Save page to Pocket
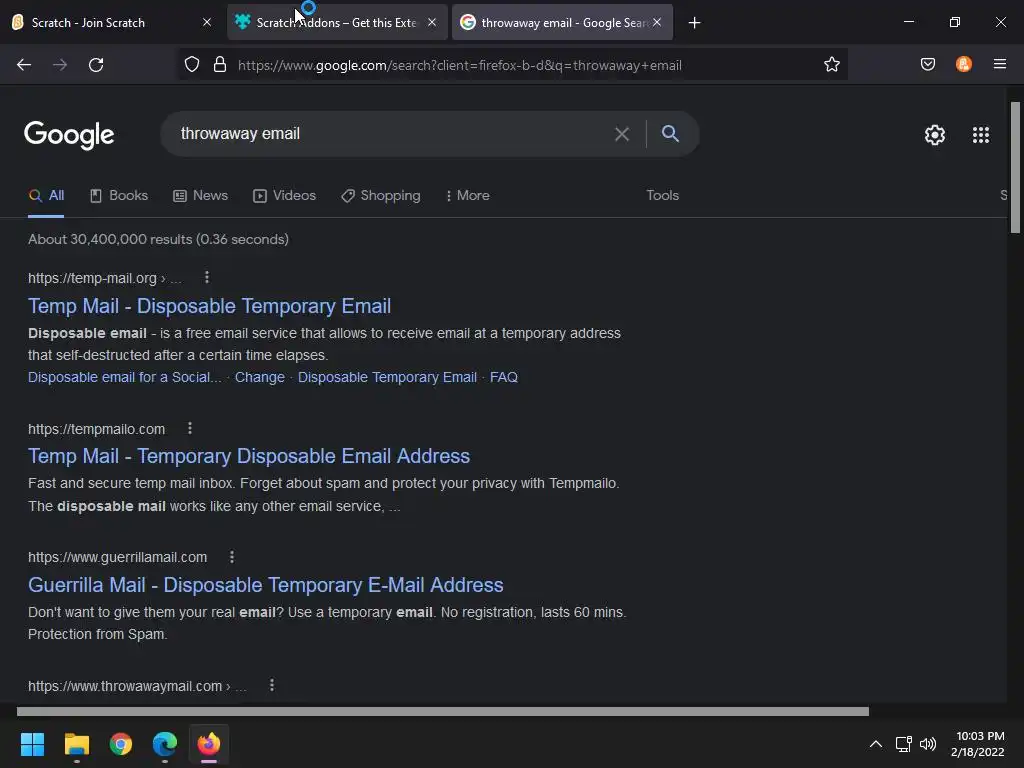This screenshot has width=1024, height=768. [927, 65]
